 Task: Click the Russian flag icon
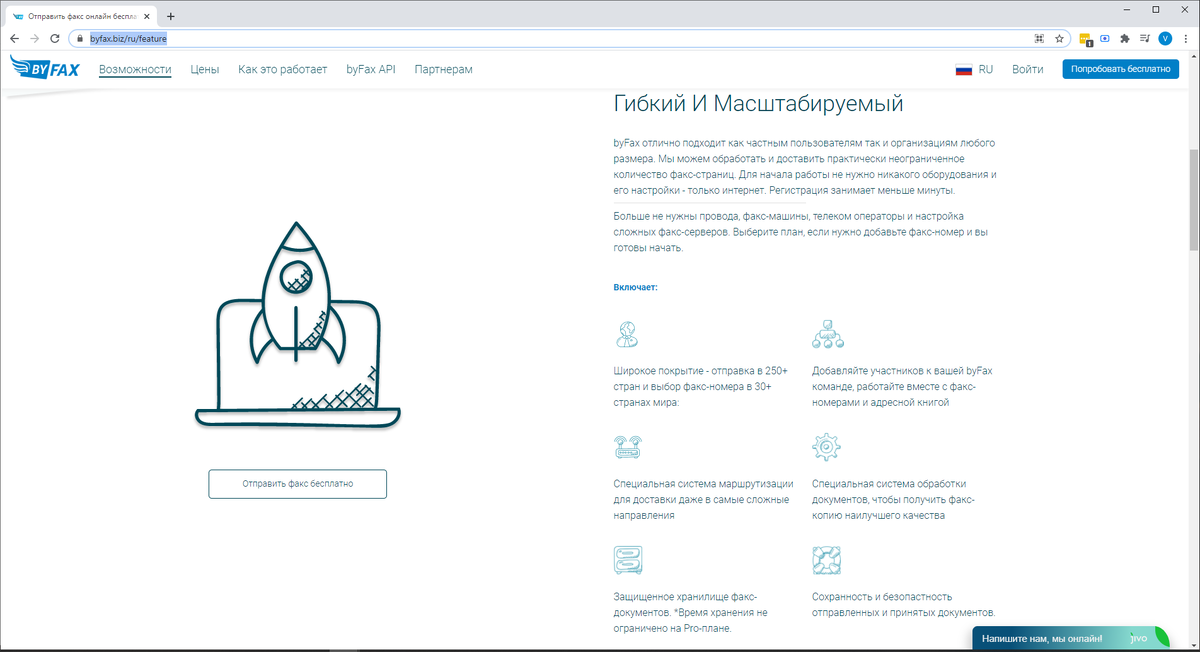(x=964, y=70)
